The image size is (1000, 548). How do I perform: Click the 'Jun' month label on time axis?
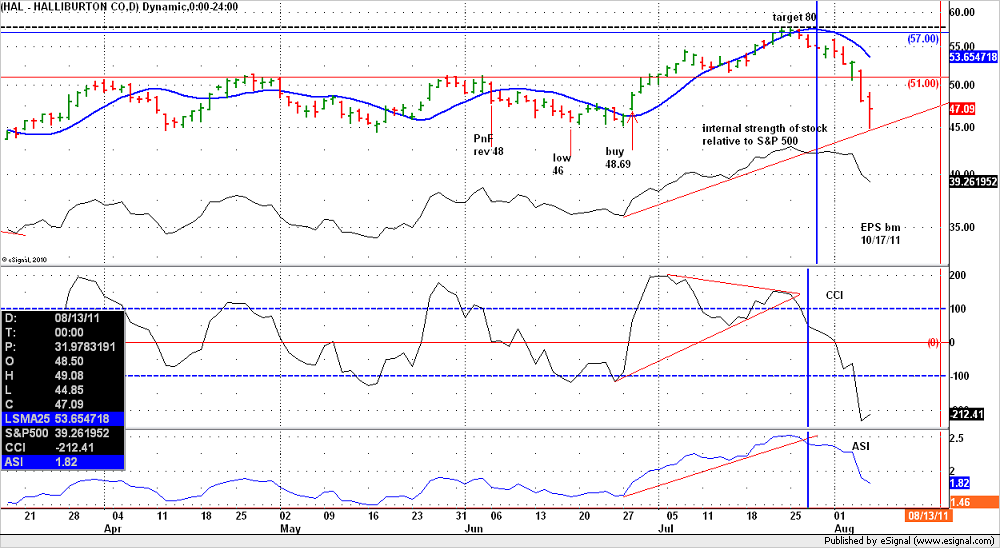pyautogui.click(x=474, y=529)
